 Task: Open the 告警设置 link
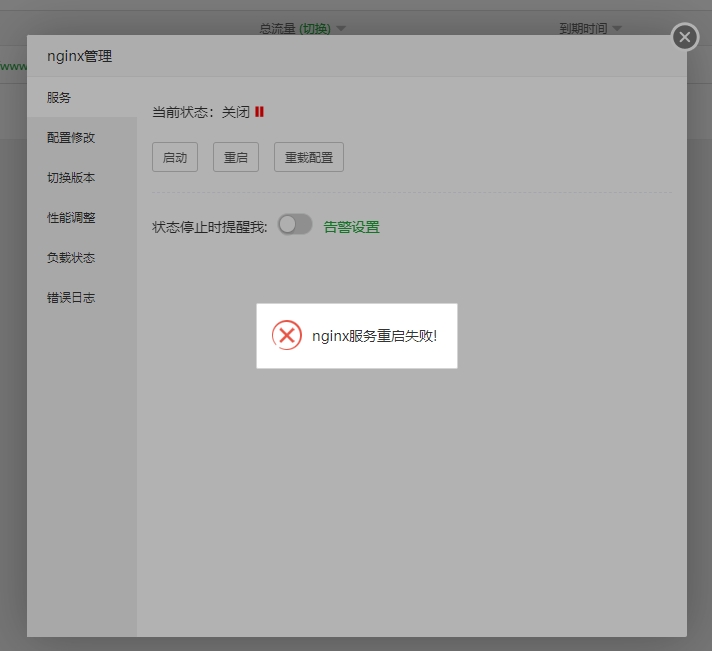pos(351,227)
